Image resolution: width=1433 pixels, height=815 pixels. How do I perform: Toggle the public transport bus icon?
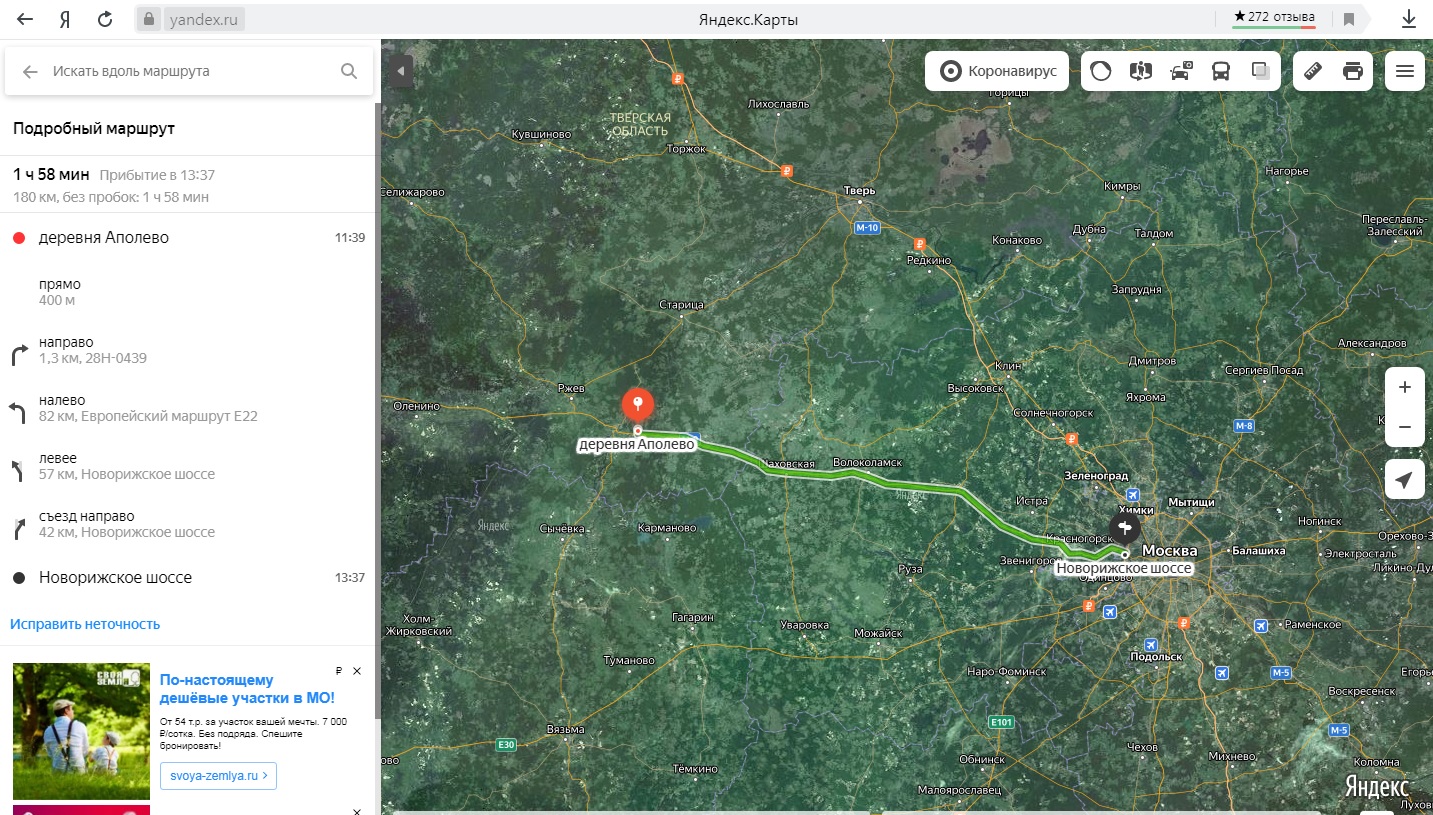(1221, 71)
